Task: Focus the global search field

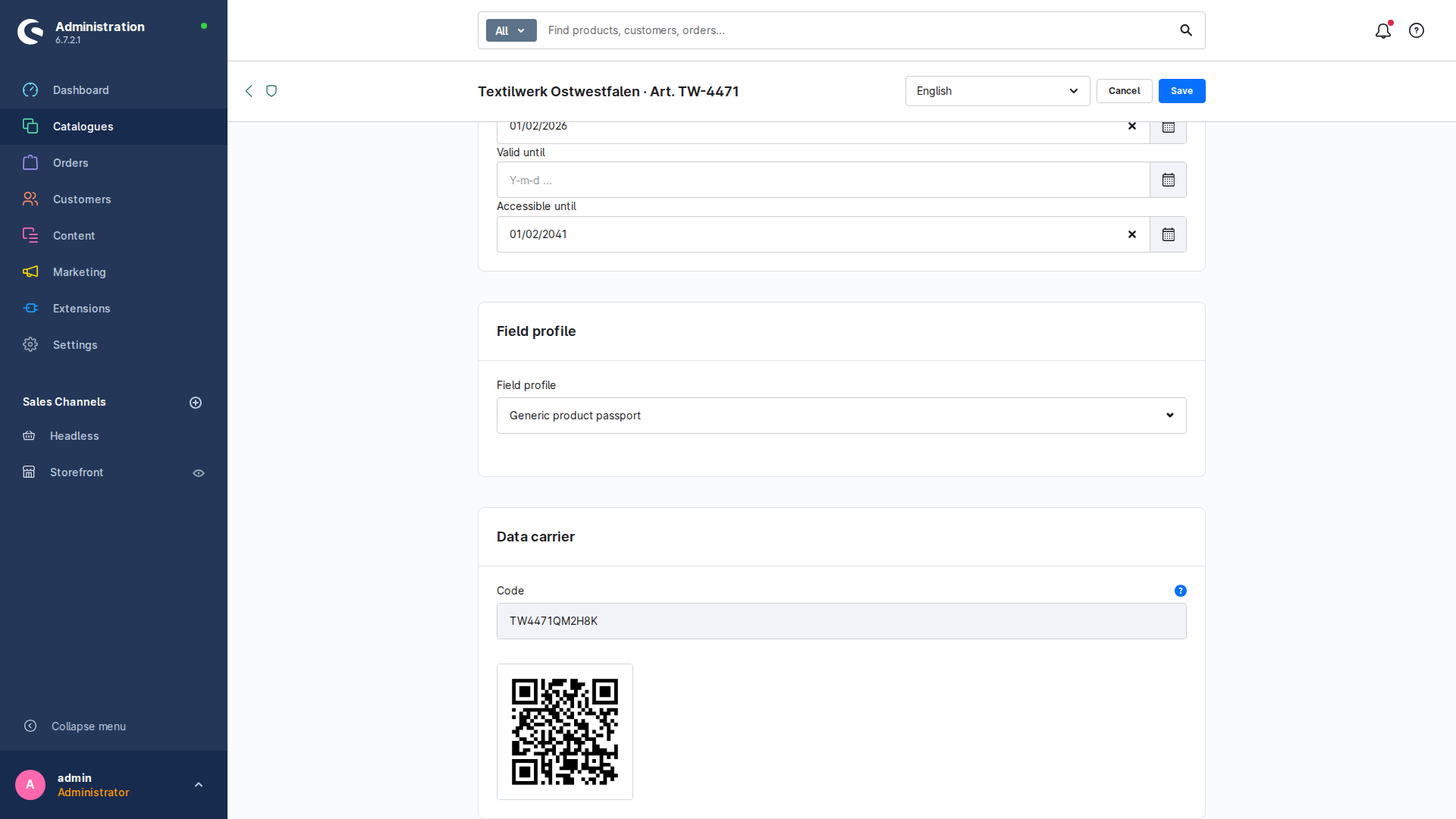Action: (x=857, y=30)
